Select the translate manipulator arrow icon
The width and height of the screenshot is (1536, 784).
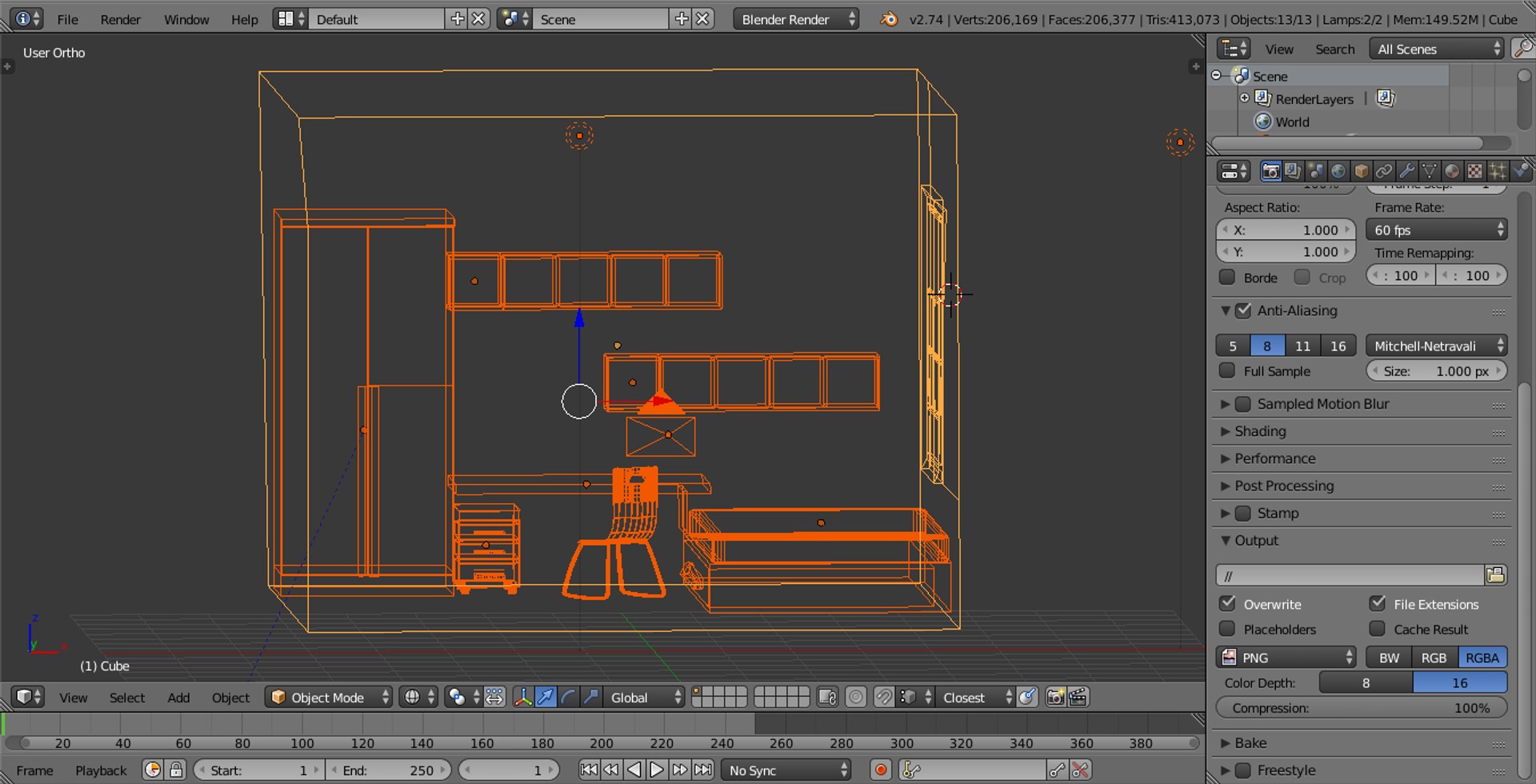click(x=546, y=698)
